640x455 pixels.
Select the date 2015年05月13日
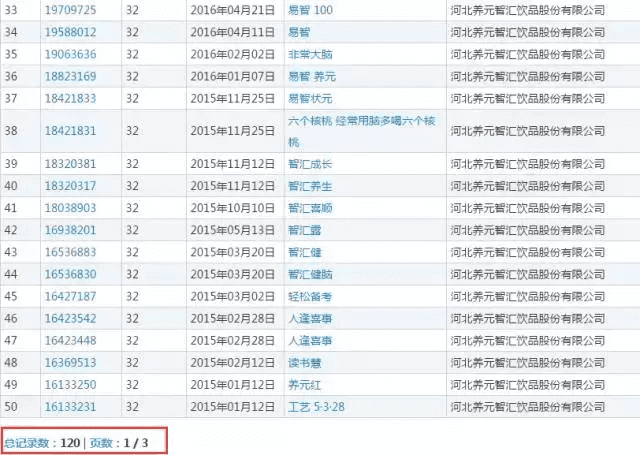233,230
